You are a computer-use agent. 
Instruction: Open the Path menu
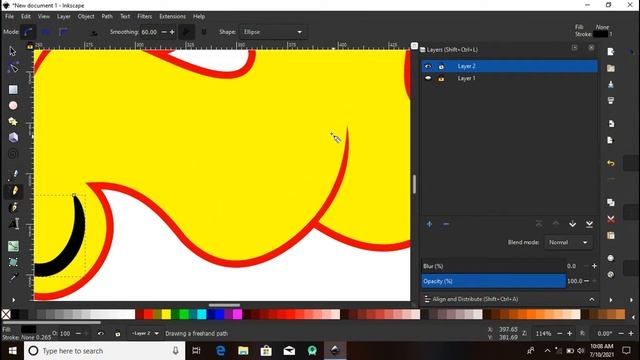[x=107, y=16]
